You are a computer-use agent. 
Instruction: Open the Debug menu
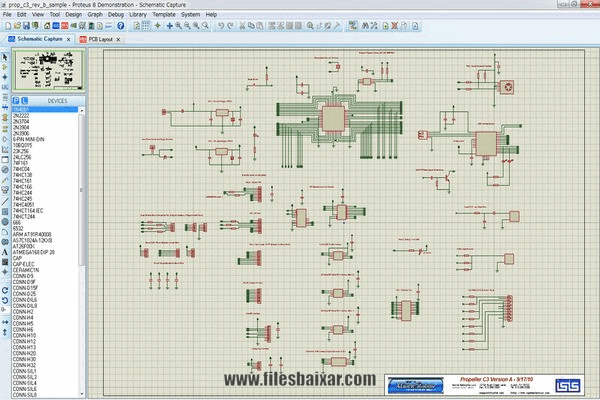116,15
